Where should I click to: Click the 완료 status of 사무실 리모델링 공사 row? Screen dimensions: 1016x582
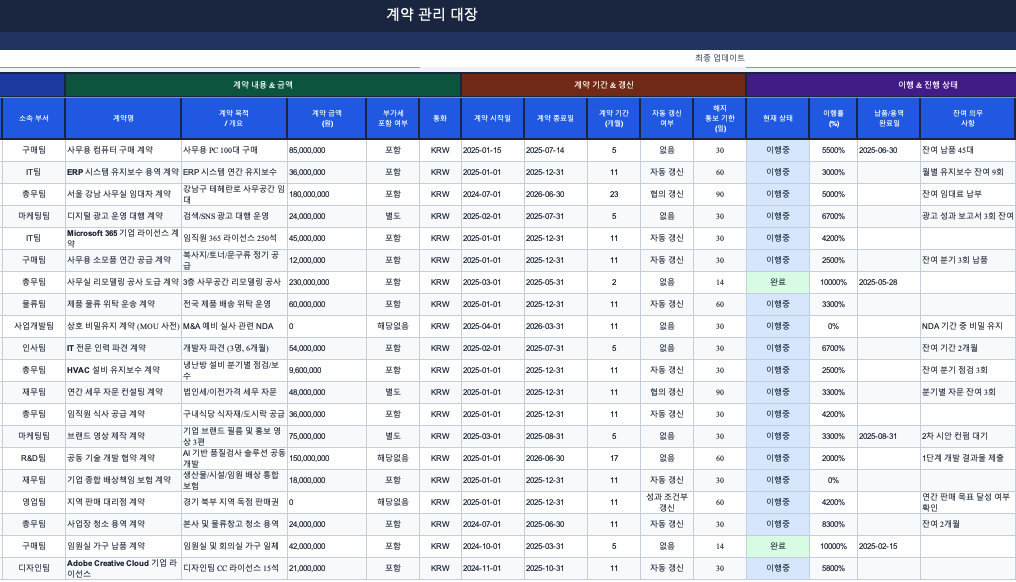(778, 282)
